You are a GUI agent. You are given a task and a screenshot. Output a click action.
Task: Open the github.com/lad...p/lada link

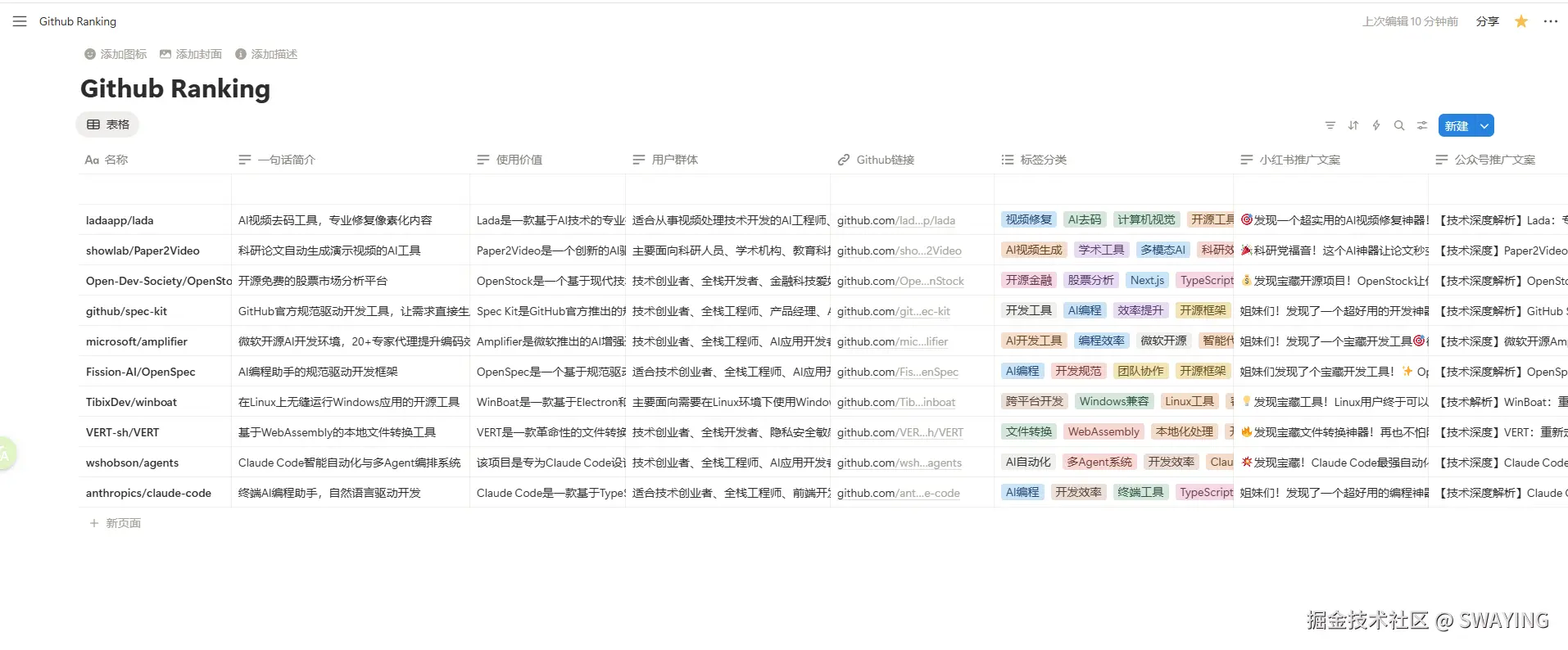point(896,220)
